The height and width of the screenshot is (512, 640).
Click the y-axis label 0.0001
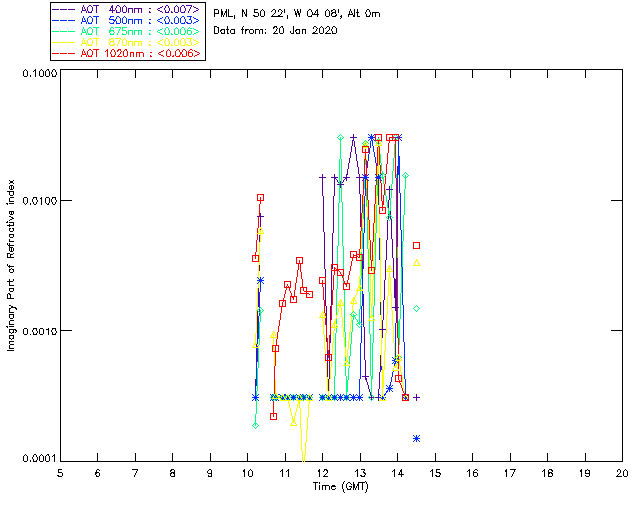coord(39,459)
